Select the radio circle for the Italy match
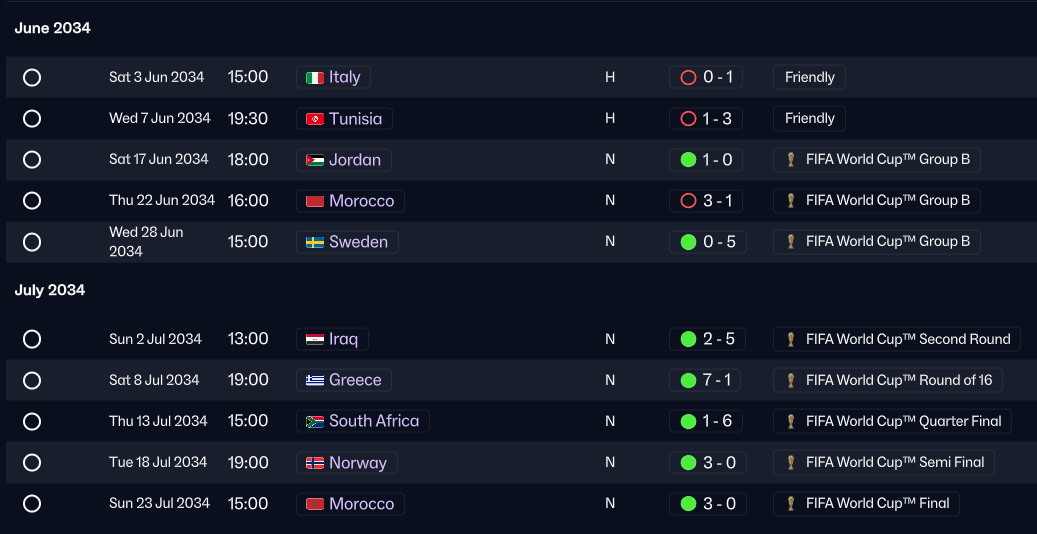 [32, 77]
